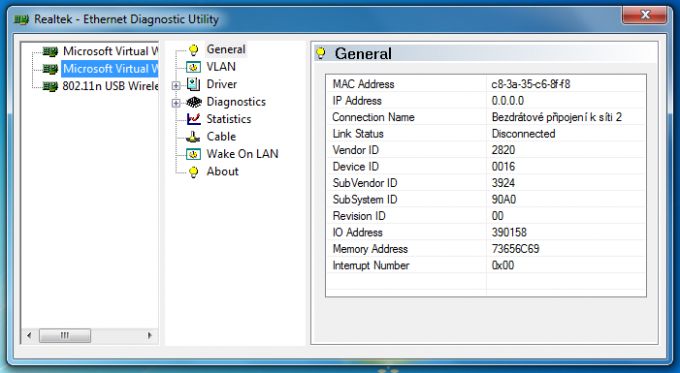680x373 pixels.
Task: Click the Realtek app icon in title bar
Action: pyautogui.click(x=22, y=20)
